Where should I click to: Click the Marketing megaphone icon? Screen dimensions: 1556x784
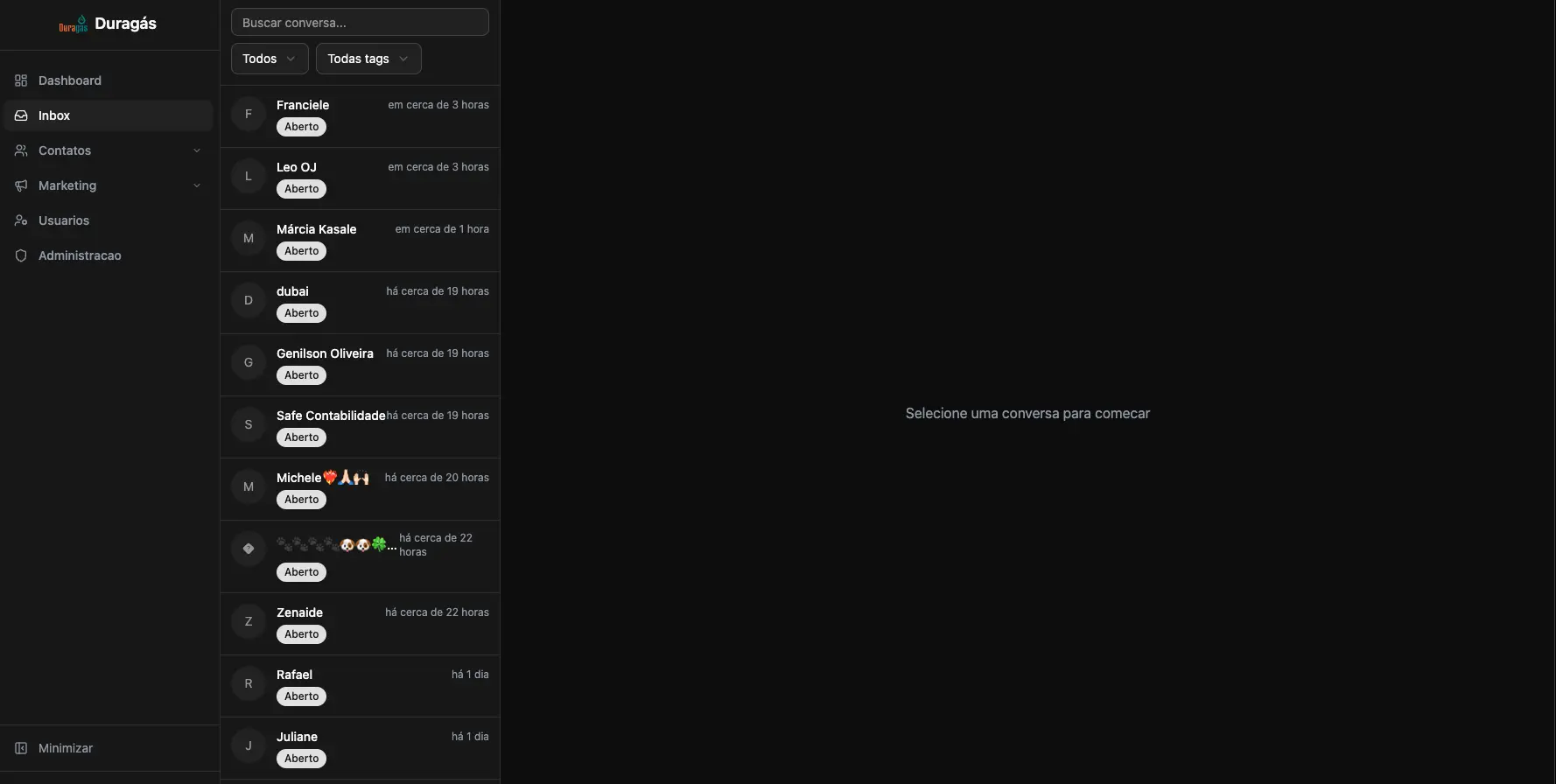21,185
